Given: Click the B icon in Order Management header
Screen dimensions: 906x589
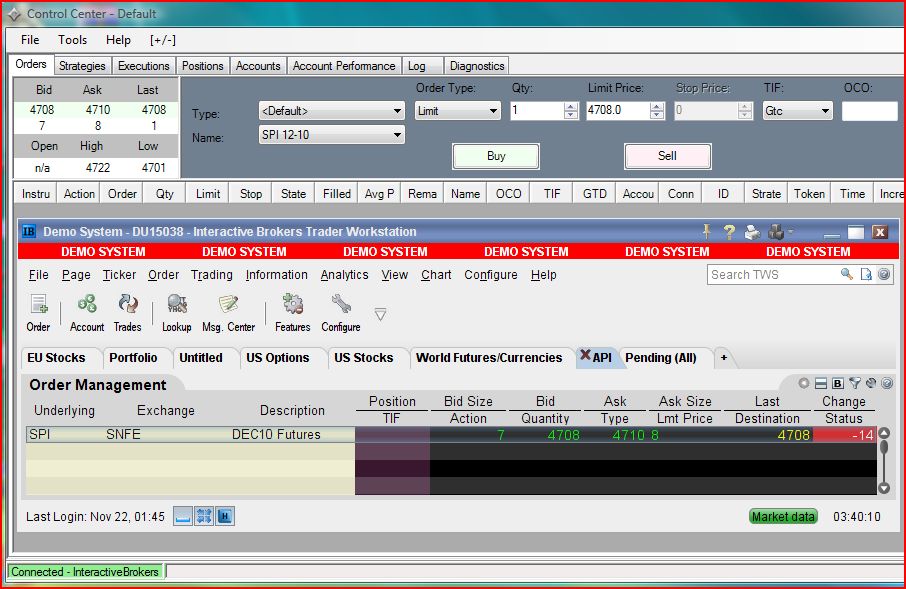Looking at the screenshot, I should click(838, 383).
